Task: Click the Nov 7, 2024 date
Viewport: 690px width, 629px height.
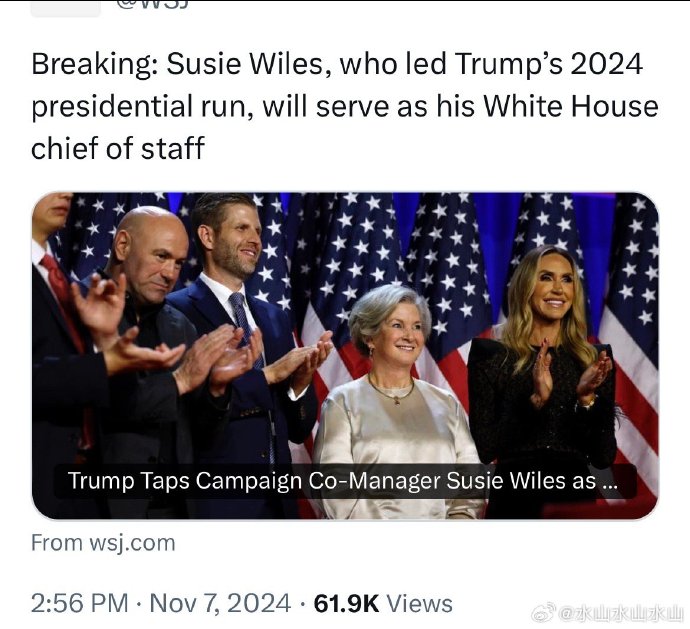Action: coord(220,603)
